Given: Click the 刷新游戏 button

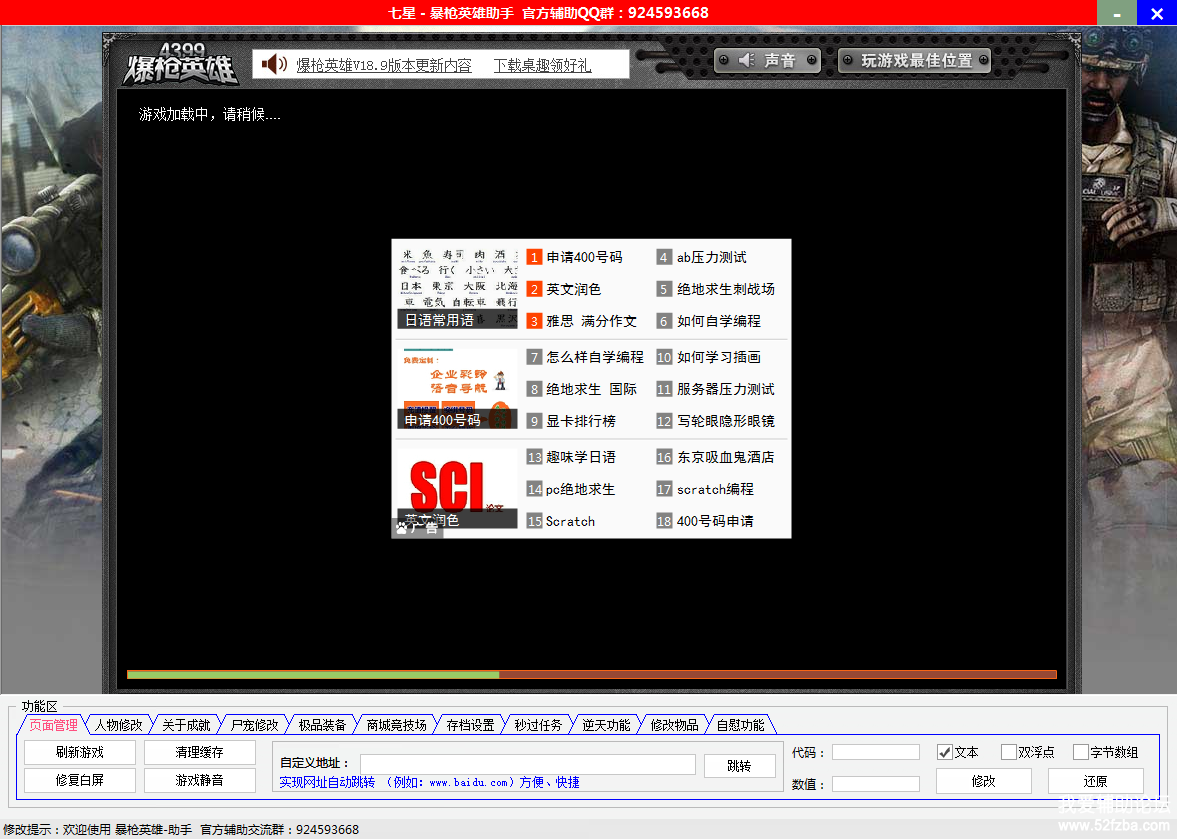Looking at the screenshot, I should tap(80, 752).
